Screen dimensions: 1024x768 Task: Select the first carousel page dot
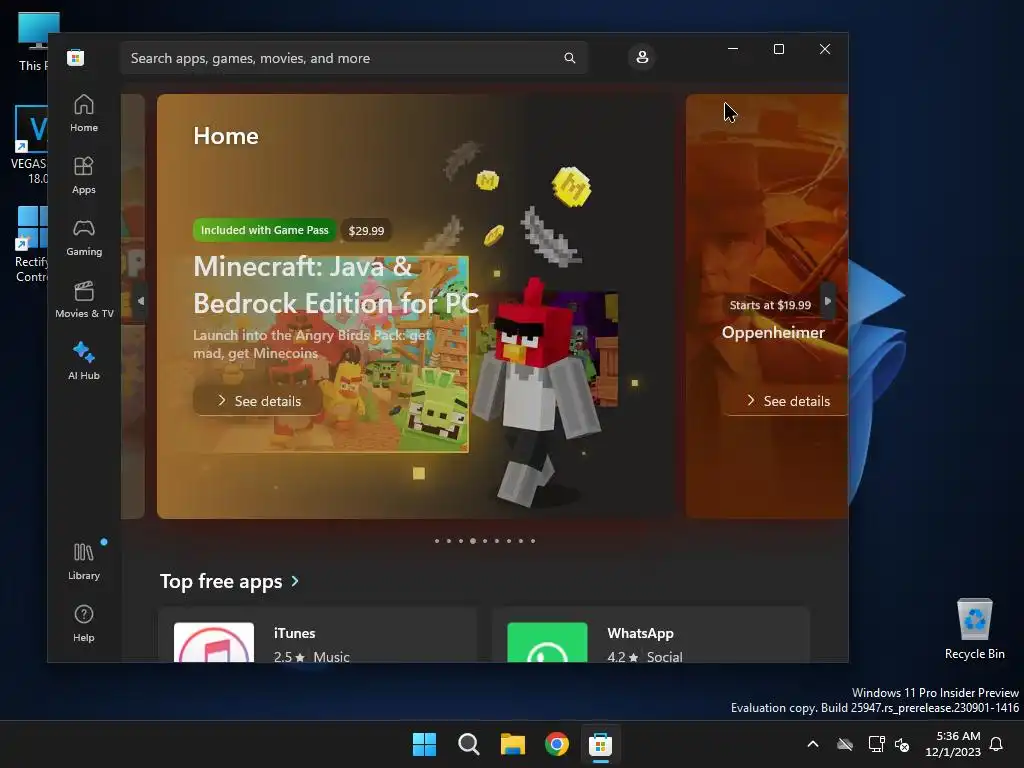tap(437, 541)
